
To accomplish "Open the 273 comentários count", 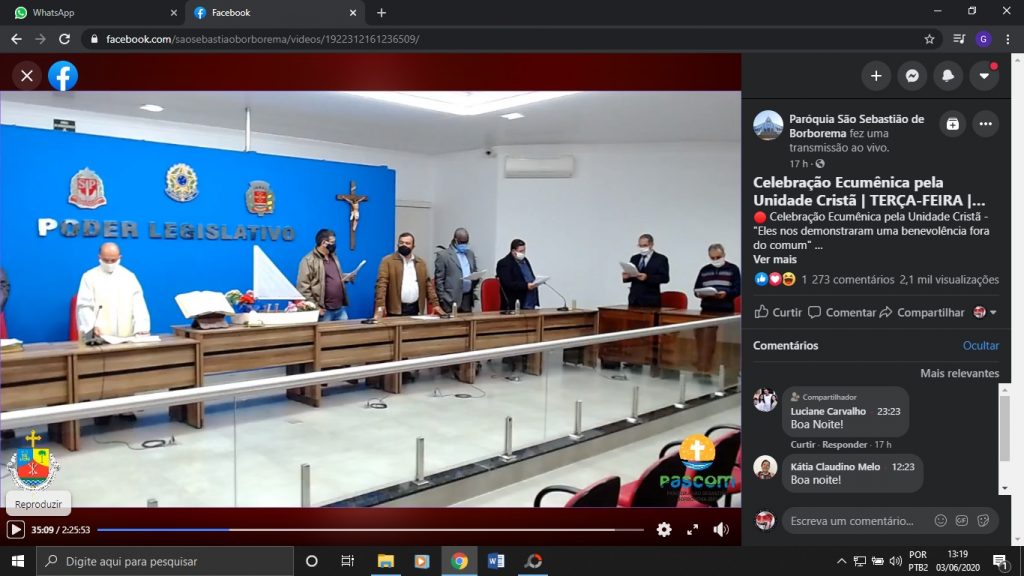I will (852, 280).
